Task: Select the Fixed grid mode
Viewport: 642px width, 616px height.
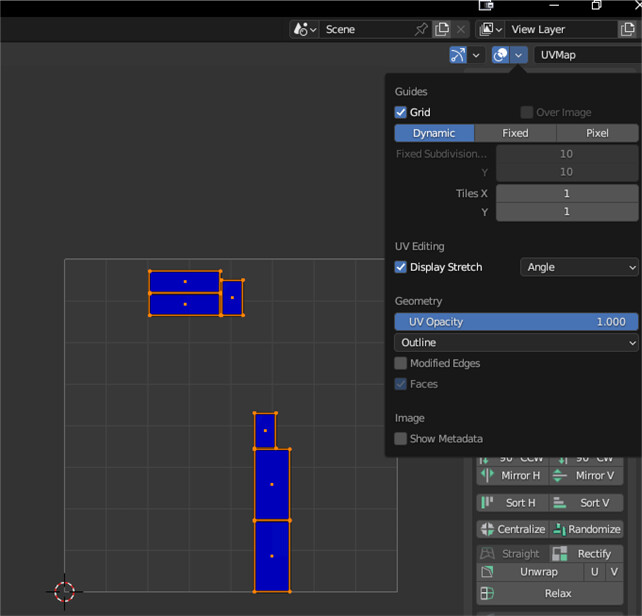Action: (515, 133)
